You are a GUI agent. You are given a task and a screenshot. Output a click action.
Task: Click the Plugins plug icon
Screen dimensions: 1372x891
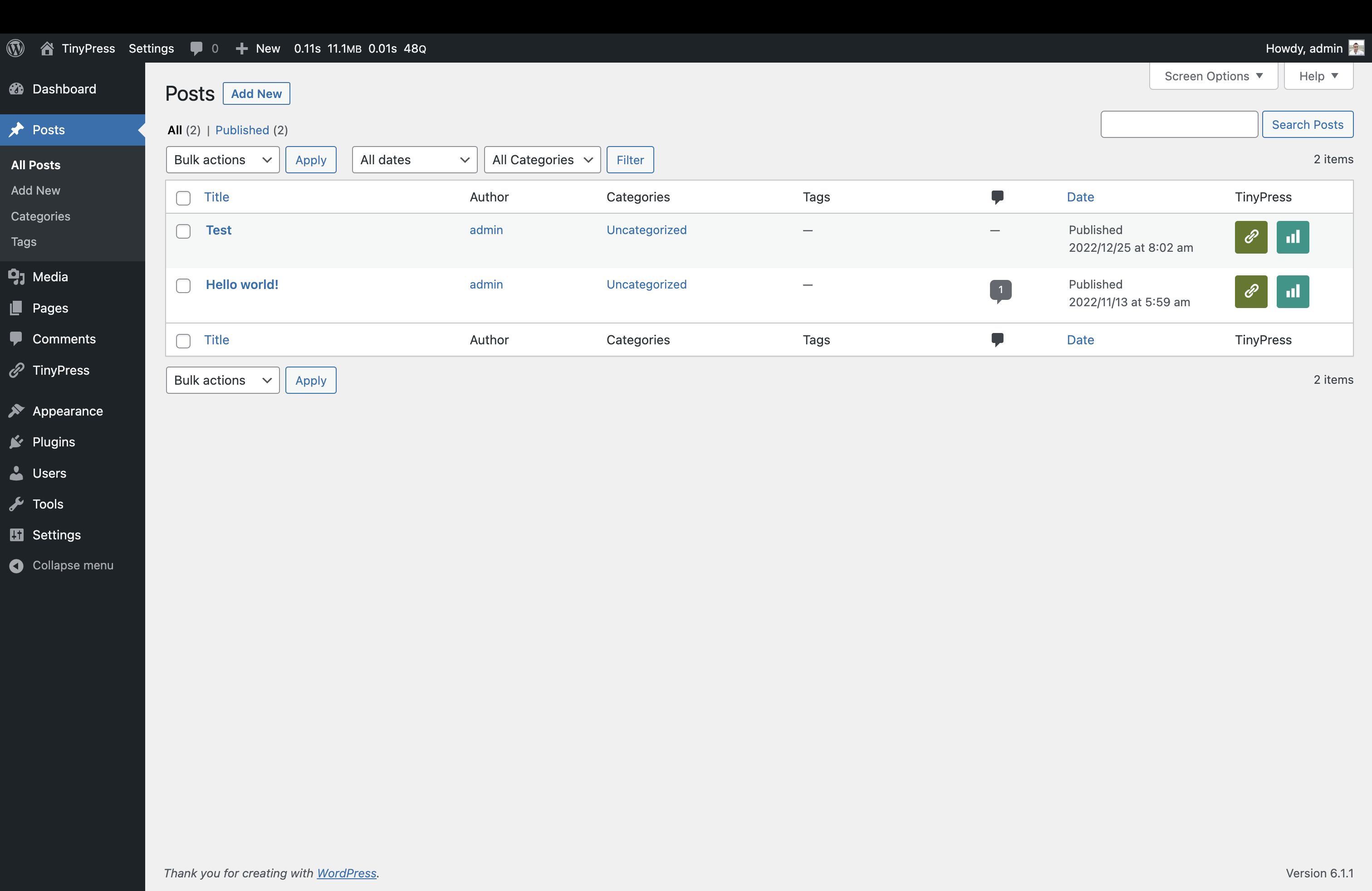(x=16, y=442)
